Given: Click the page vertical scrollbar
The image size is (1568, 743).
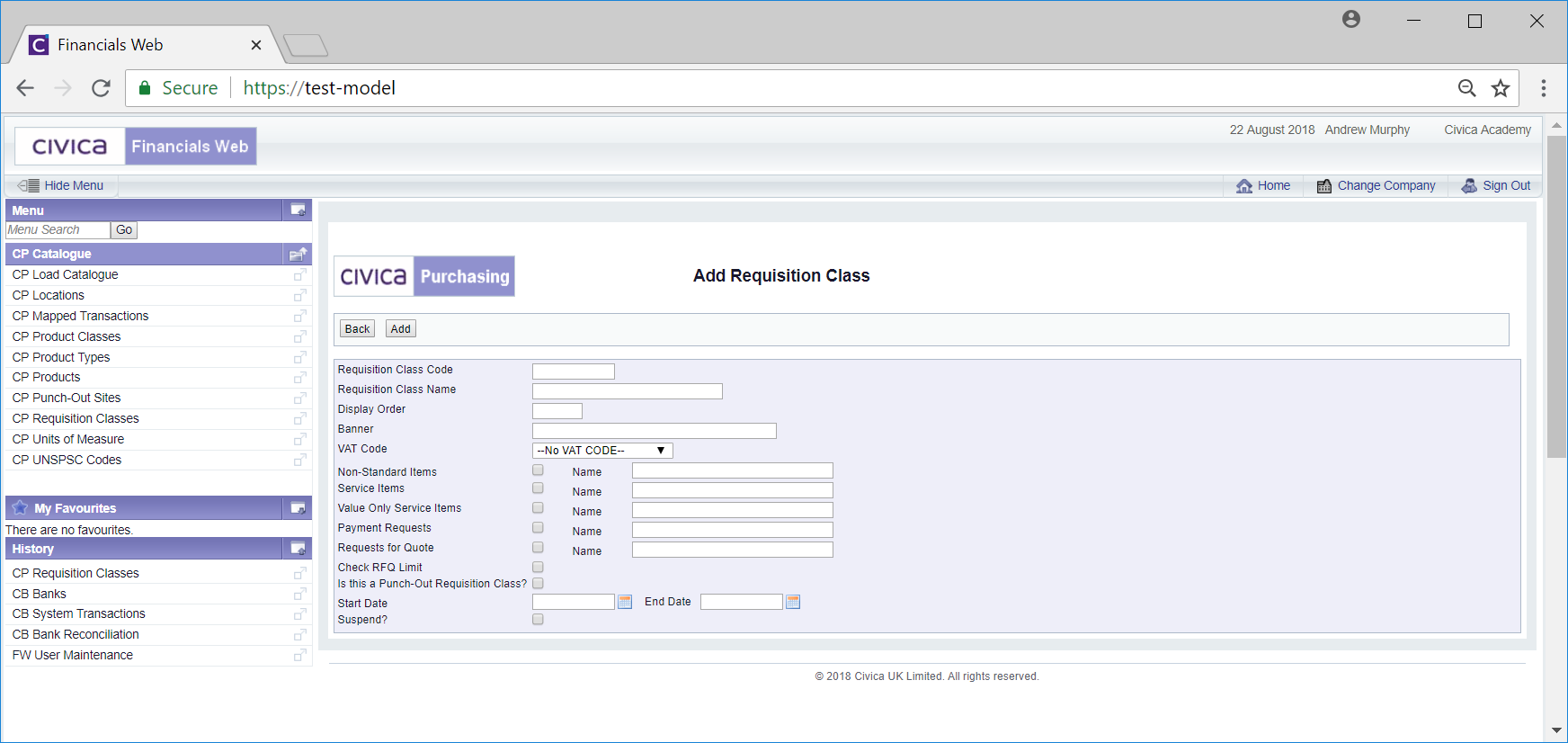Looking at the screenshot, I should coord(1556,297).
